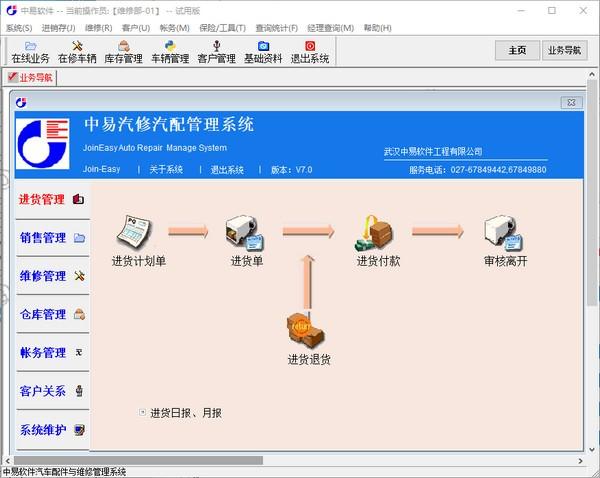Open 库存管理 toolbar icon
This screenshot has height=478, width=600.
[x=123, y=52]
